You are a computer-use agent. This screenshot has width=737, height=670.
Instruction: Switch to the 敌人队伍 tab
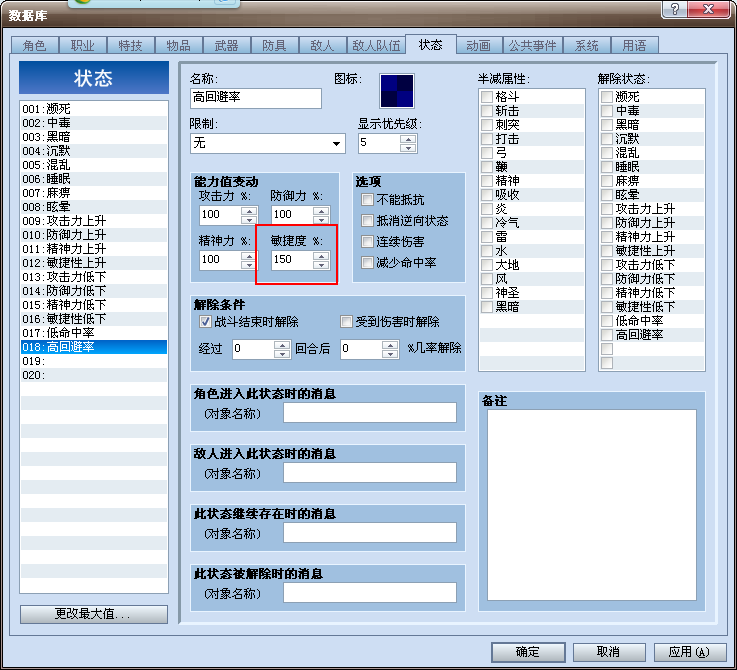pyautogui.click(x=376, y=46)
